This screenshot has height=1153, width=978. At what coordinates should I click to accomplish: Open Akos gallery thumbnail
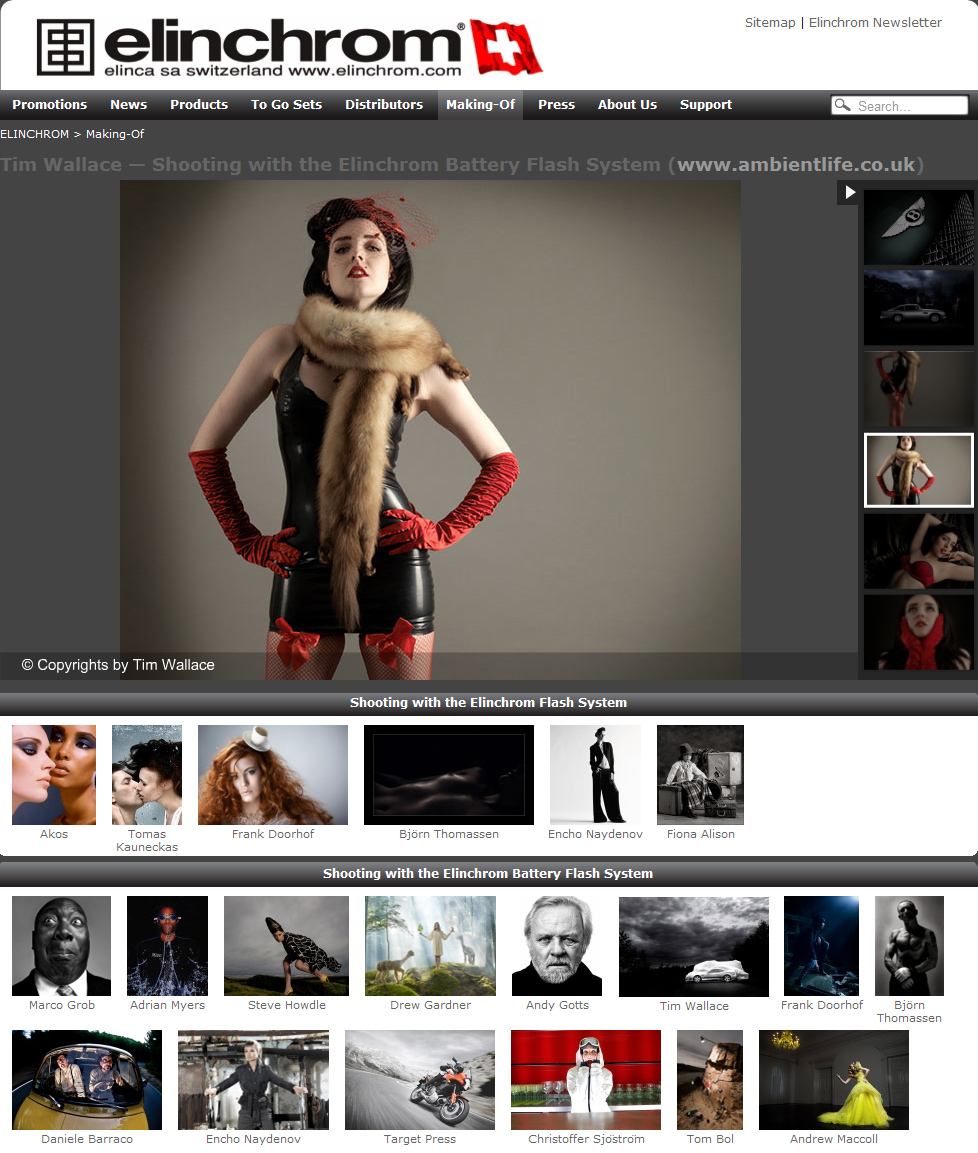tap(54, 774)
